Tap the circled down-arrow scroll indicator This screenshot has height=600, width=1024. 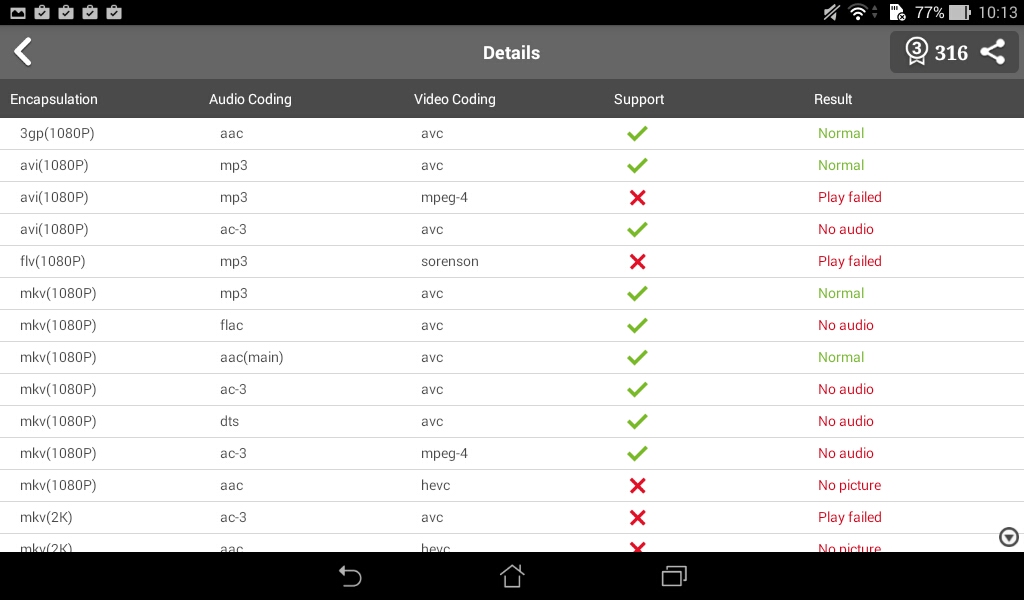pos(1009,537)
